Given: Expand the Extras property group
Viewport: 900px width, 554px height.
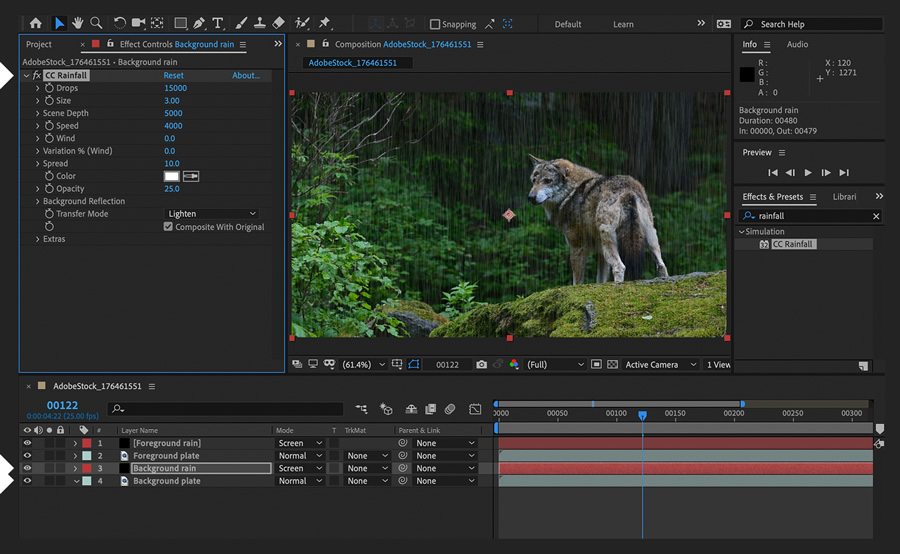Looking at the screenshot, I should [x=38, y=239].
